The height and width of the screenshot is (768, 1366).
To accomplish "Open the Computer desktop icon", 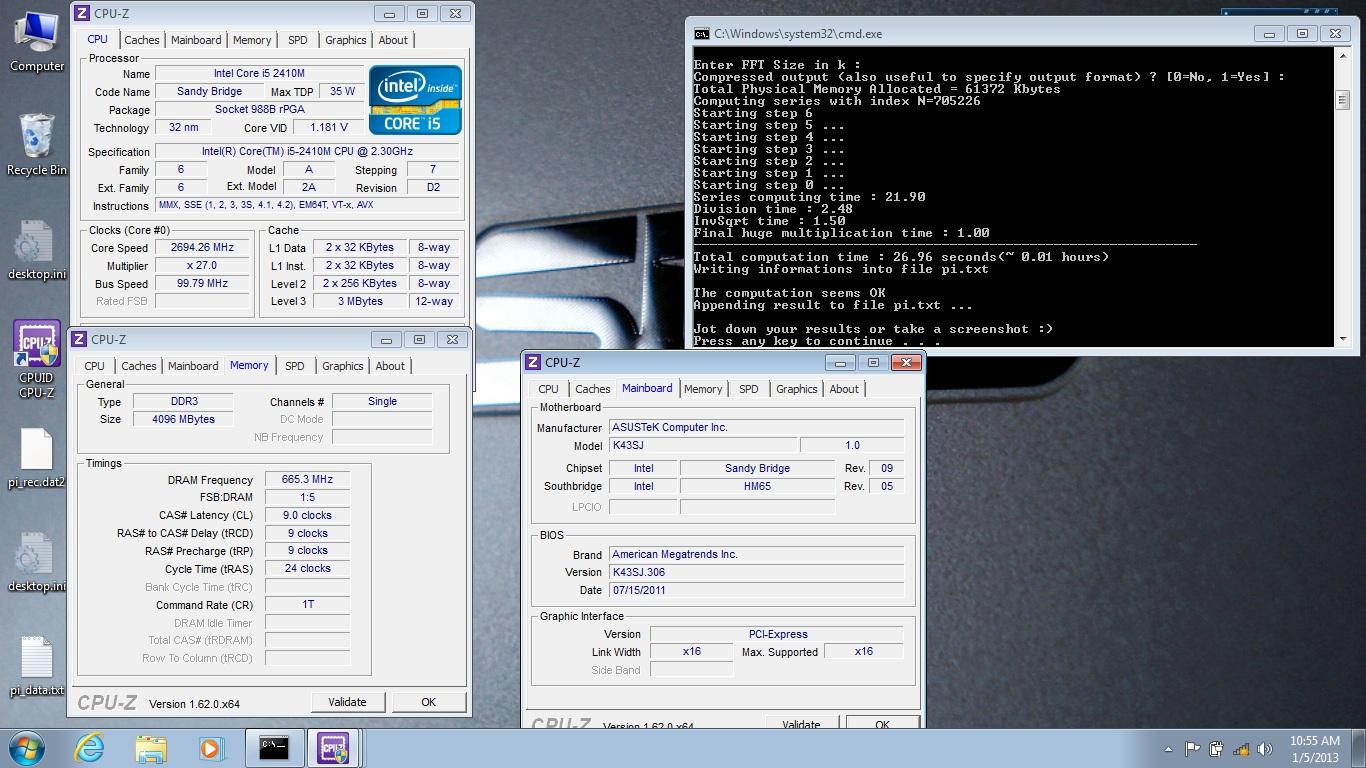I will point(37,42).
